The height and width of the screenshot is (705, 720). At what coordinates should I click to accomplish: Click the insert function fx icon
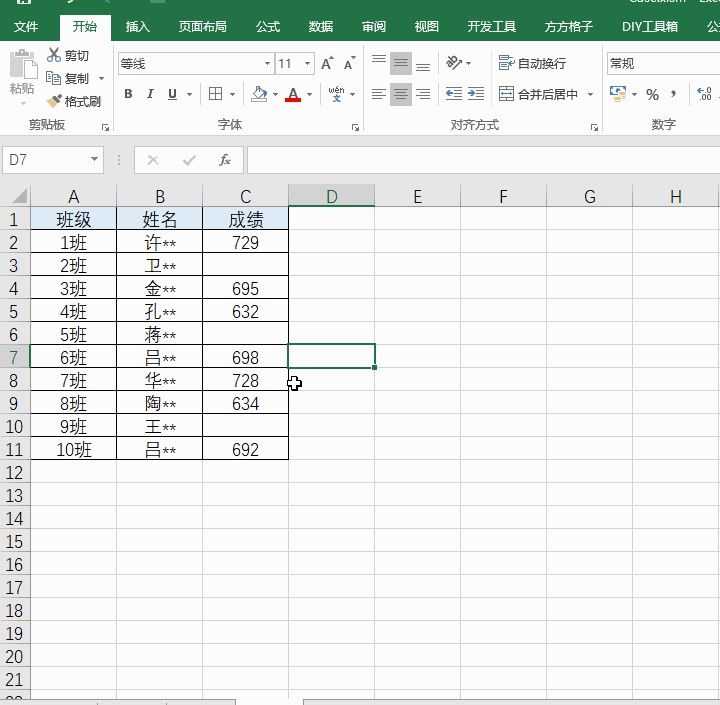tap(225, 160)
